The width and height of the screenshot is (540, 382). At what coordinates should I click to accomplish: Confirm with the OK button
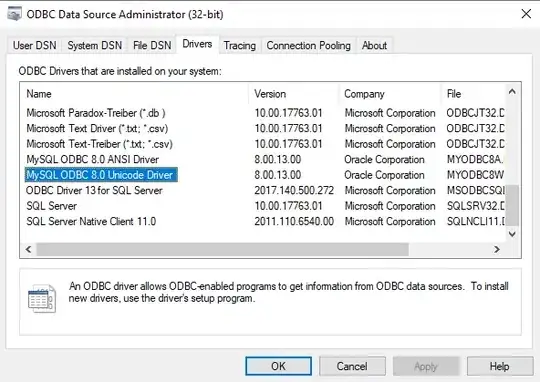[278, 366]
